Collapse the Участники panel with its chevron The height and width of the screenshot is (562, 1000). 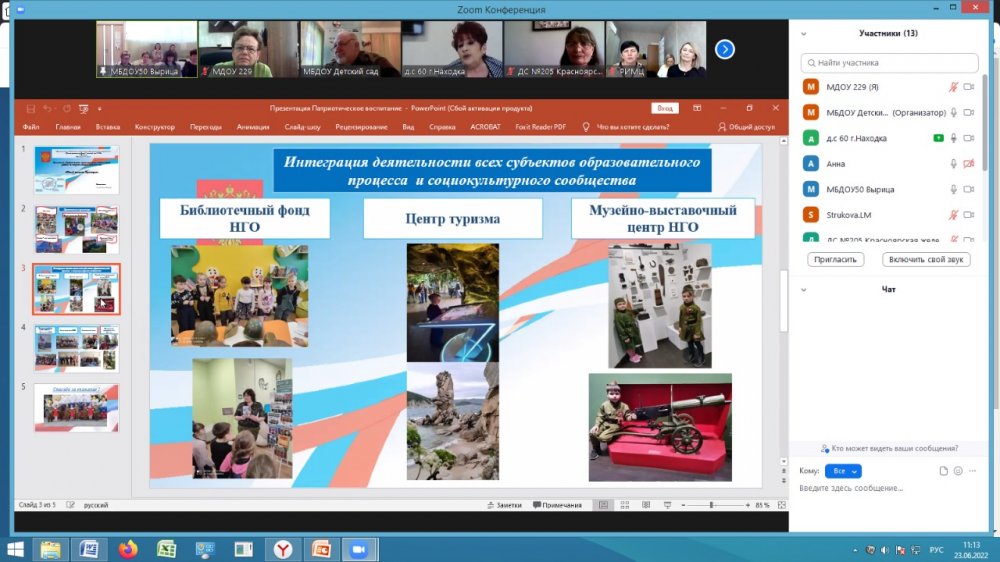coord(806,33)
